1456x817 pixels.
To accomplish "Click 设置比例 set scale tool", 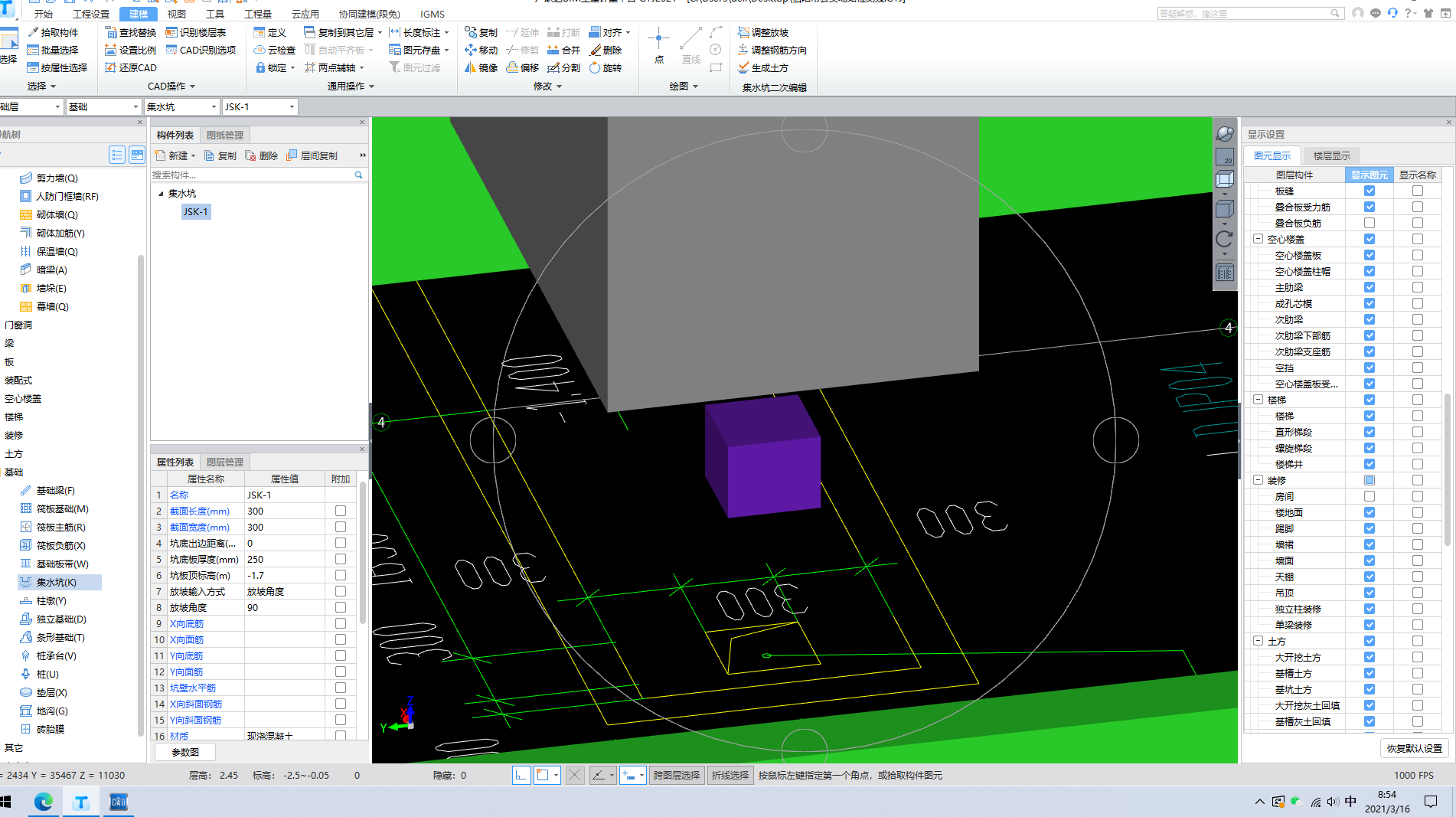I will tap(131, 50).
